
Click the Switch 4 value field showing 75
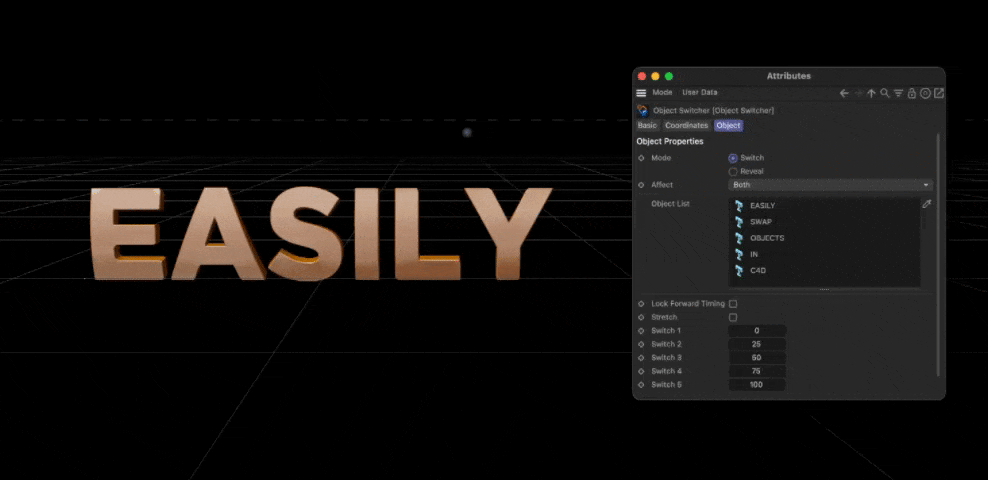[757, 372]
